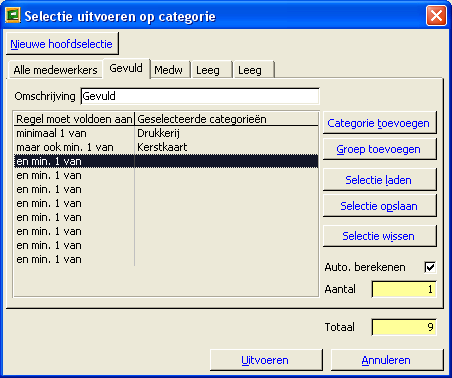
Task: Select the maar ook min. 1 van row
Action: click(166, 147)
